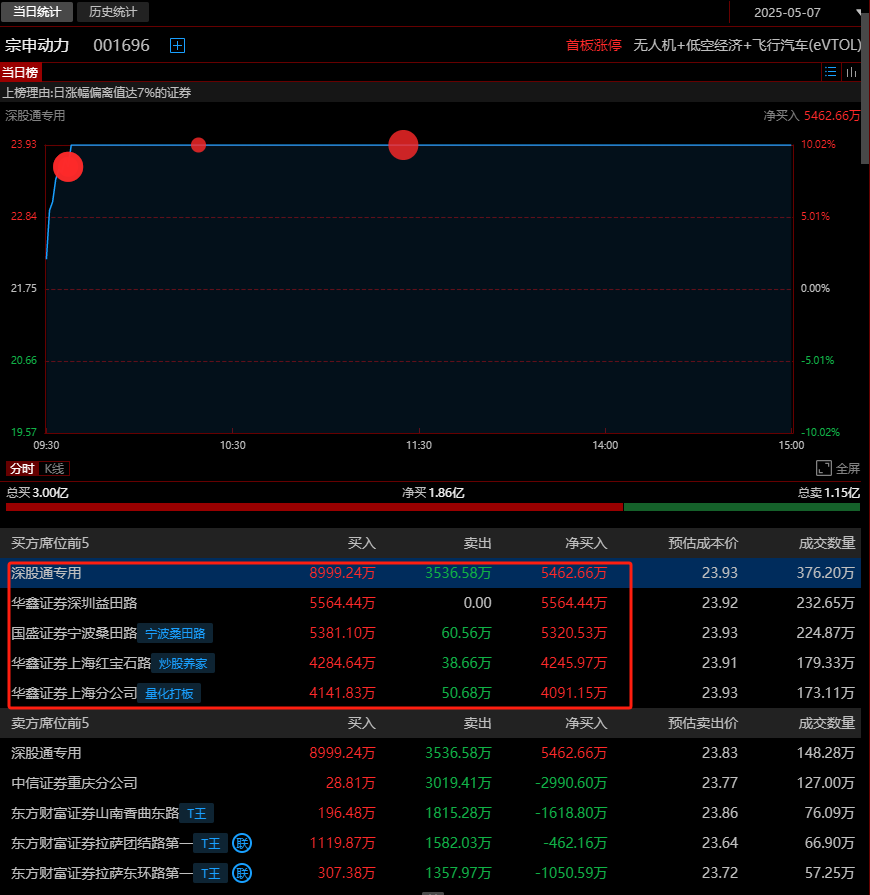Click the 首板涨停 label
870x895 pixels.
(593, 45)
